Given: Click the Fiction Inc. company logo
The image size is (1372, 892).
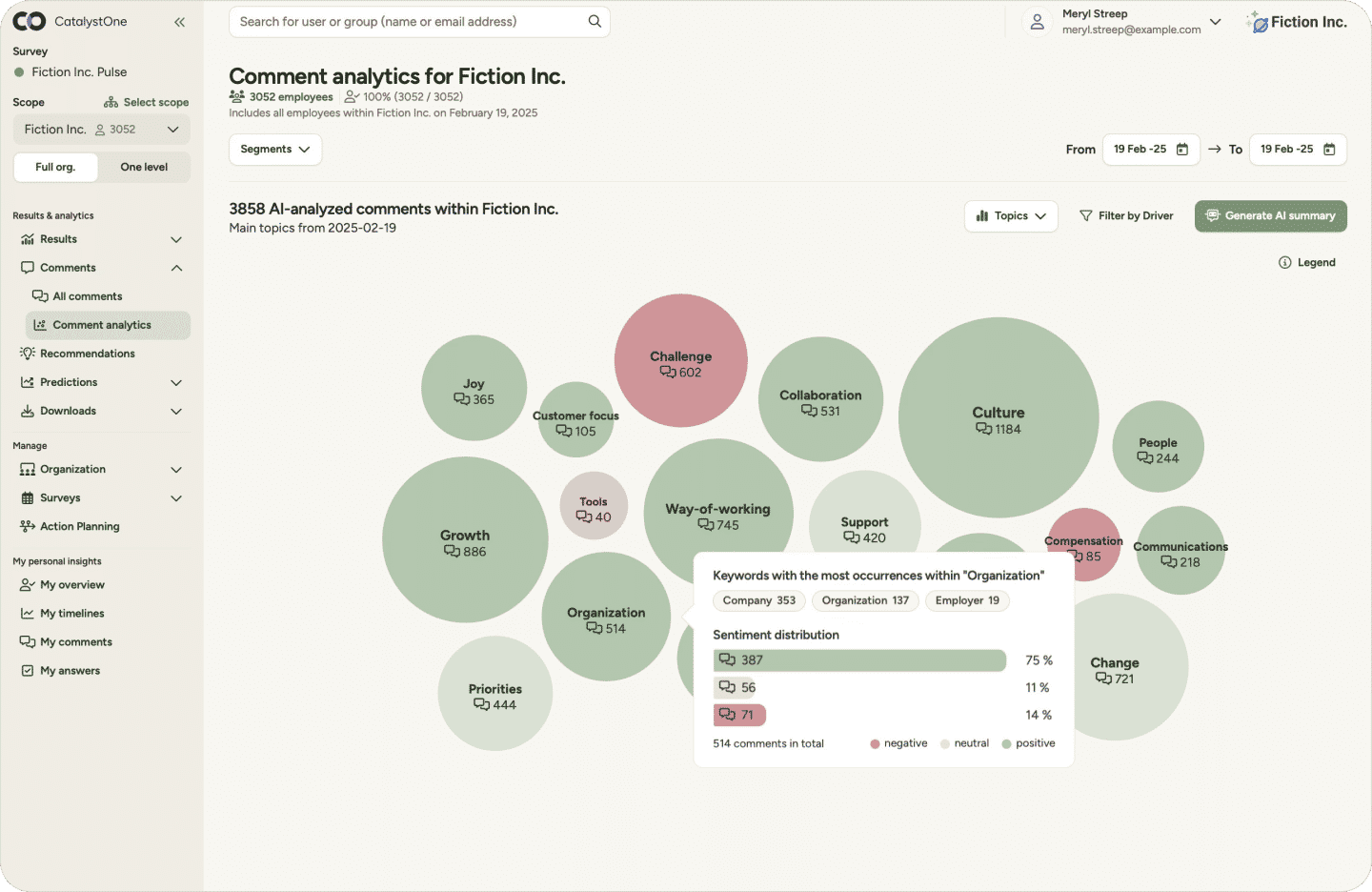Looking at the screenshot, I should pos(1297,22).
